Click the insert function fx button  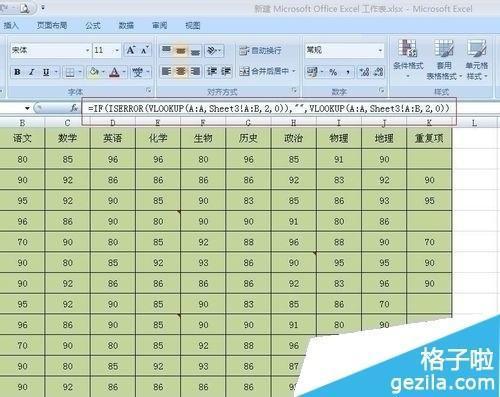[x=74, y=108]
